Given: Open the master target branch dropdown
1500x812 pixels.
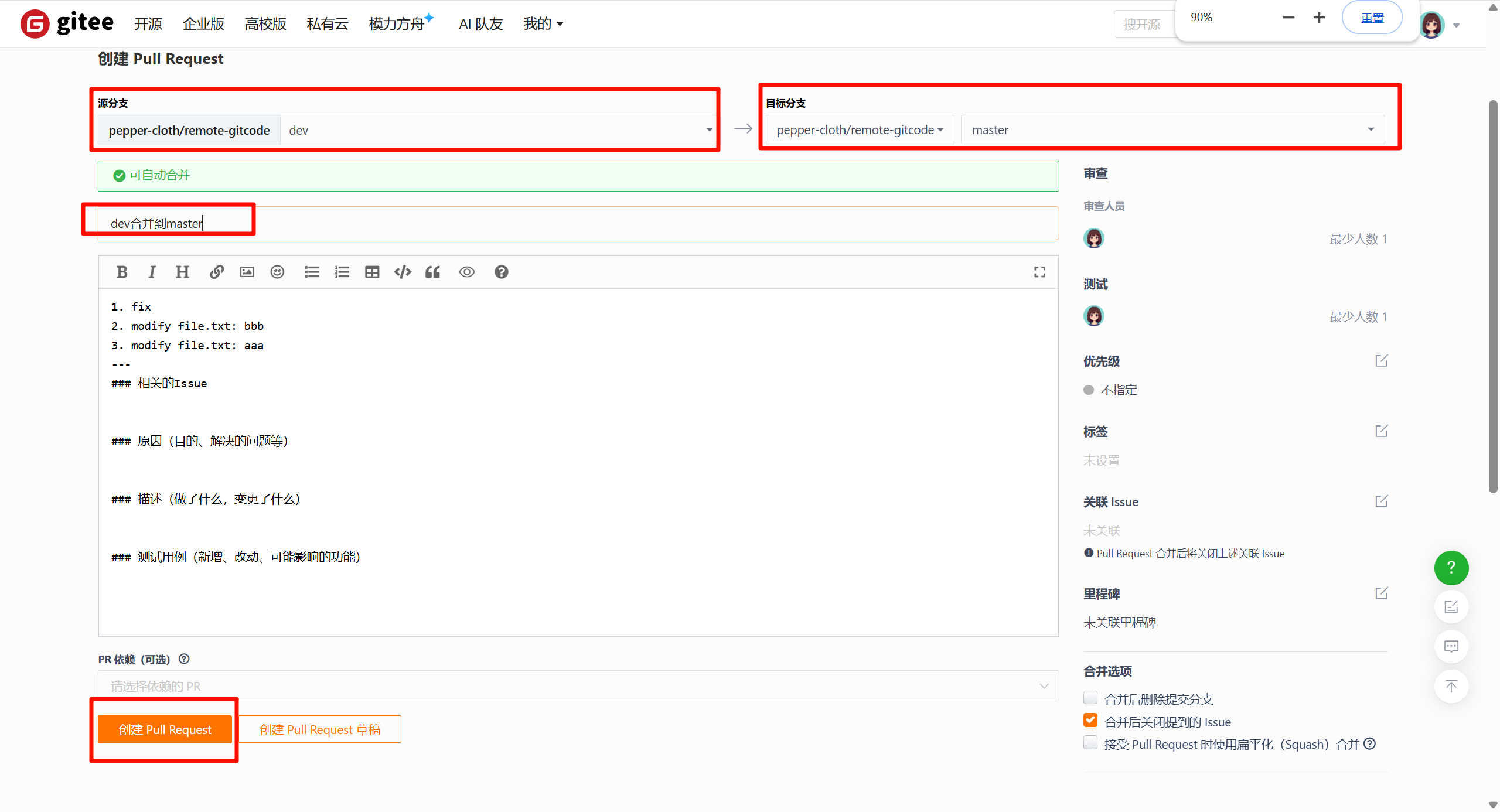Looking at the screenshot, I should pos(1172,129).
